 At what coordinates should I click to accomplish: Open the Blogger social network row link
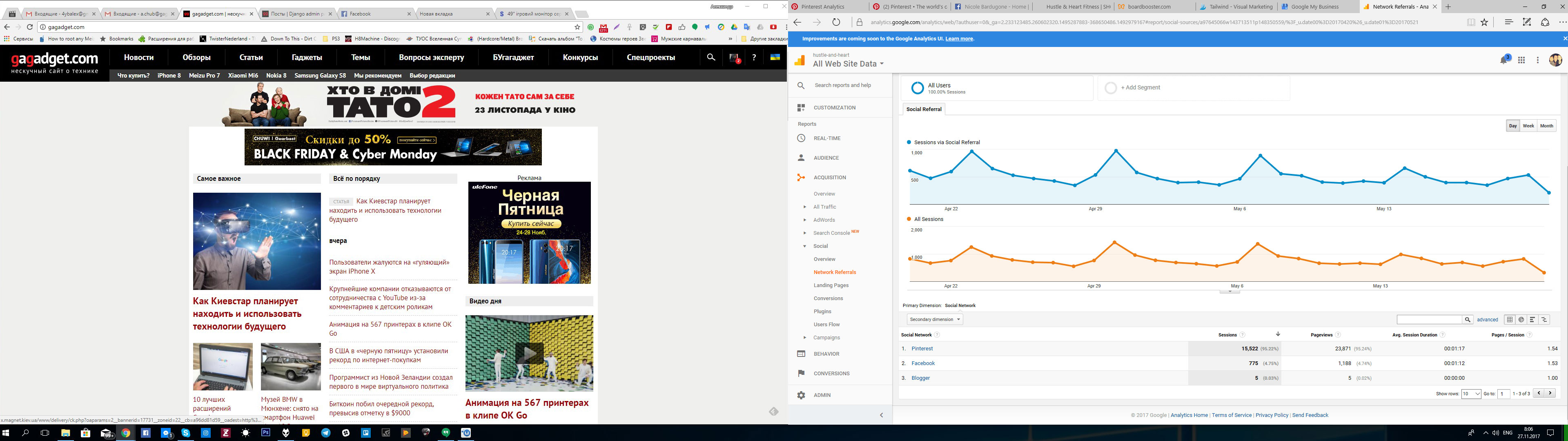[x=920, y=378]
